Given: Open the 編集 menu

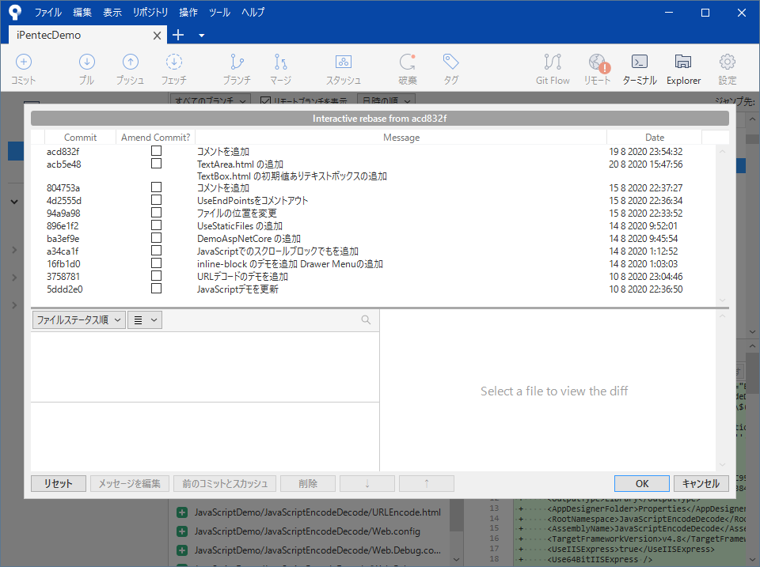Looking at the screenshot, I should click(x=82, y=12).
